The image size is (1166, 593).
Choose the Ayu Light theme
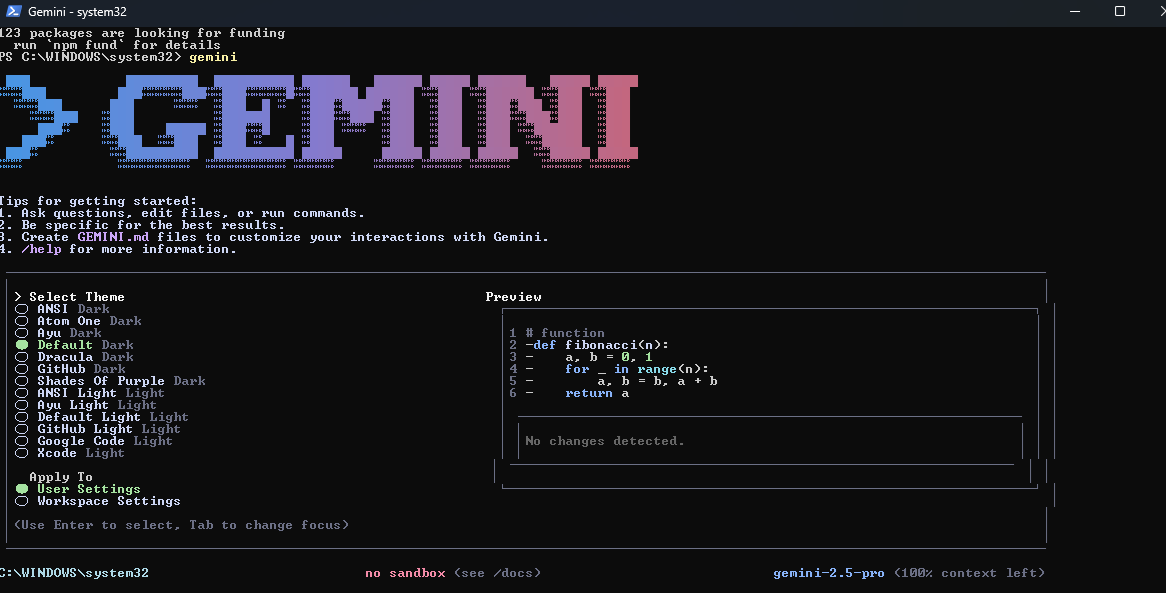pos(86,404)
